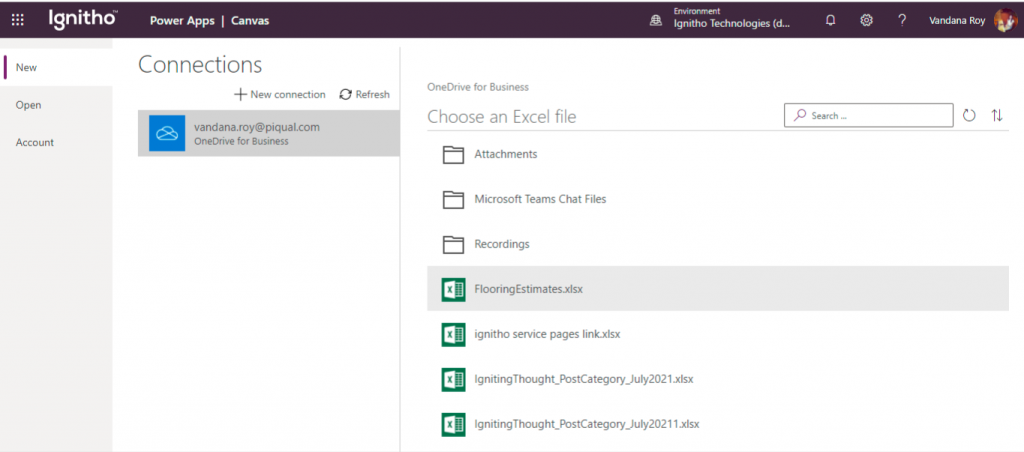
Task: Choose the FlooringEstimates.xlsx file
Action: click(x=718, y=289)
